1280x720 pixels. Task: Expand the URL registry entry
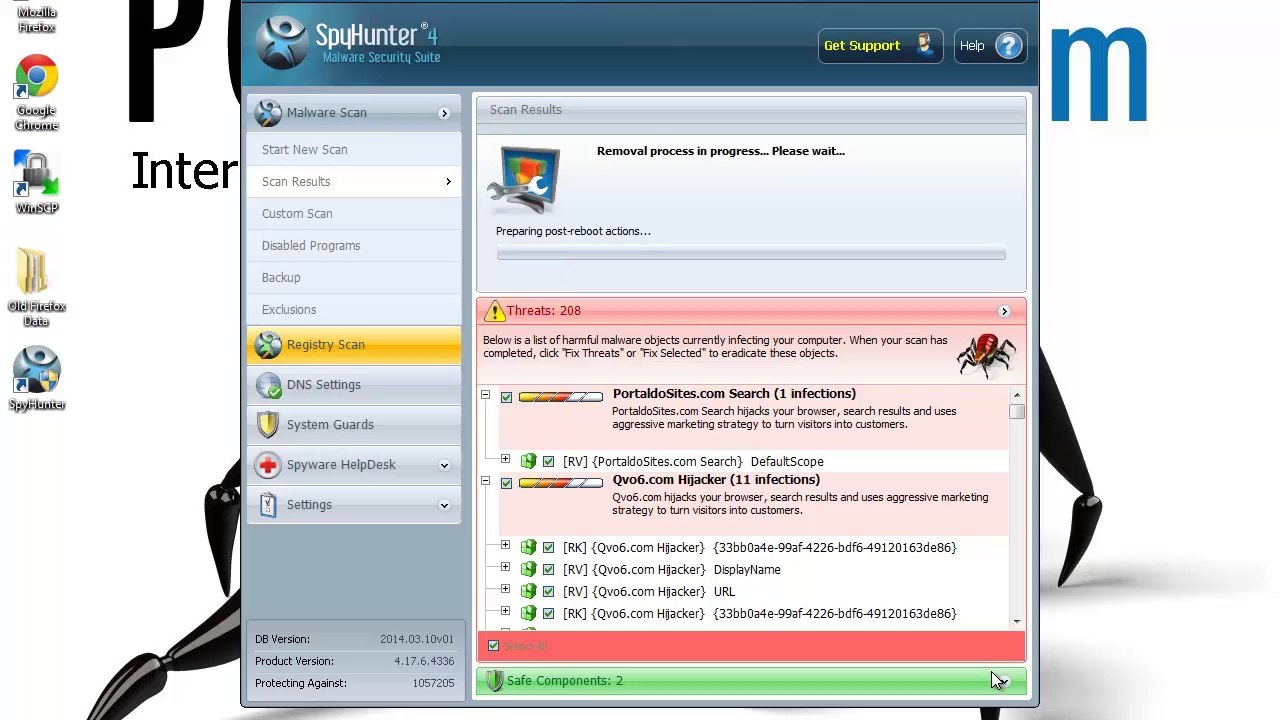(x=505, y=590)
